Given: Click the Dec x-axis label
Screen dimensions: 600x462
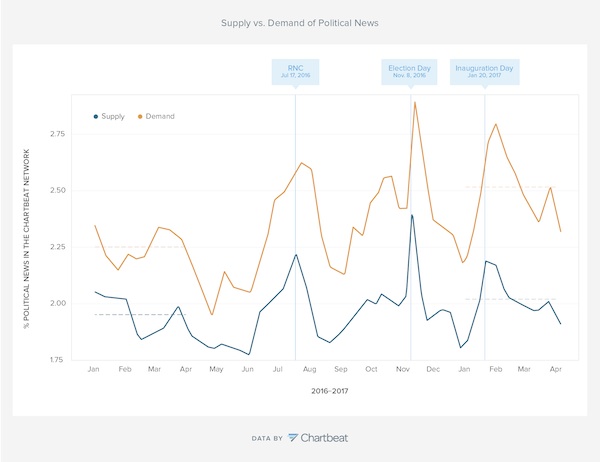Looking at the screenshot, I should 434,369.
